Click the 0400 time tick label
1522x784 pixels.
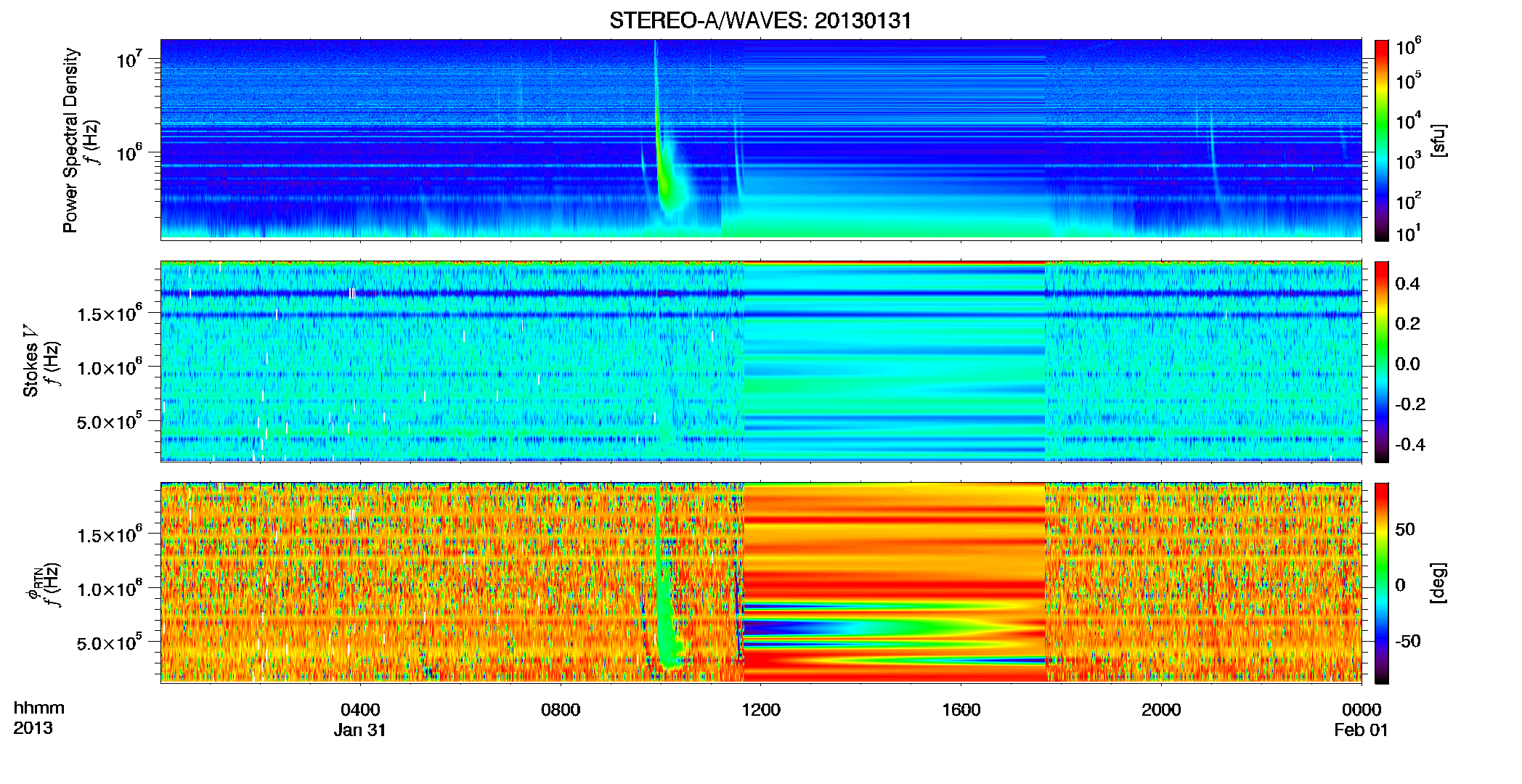(360, 709)
